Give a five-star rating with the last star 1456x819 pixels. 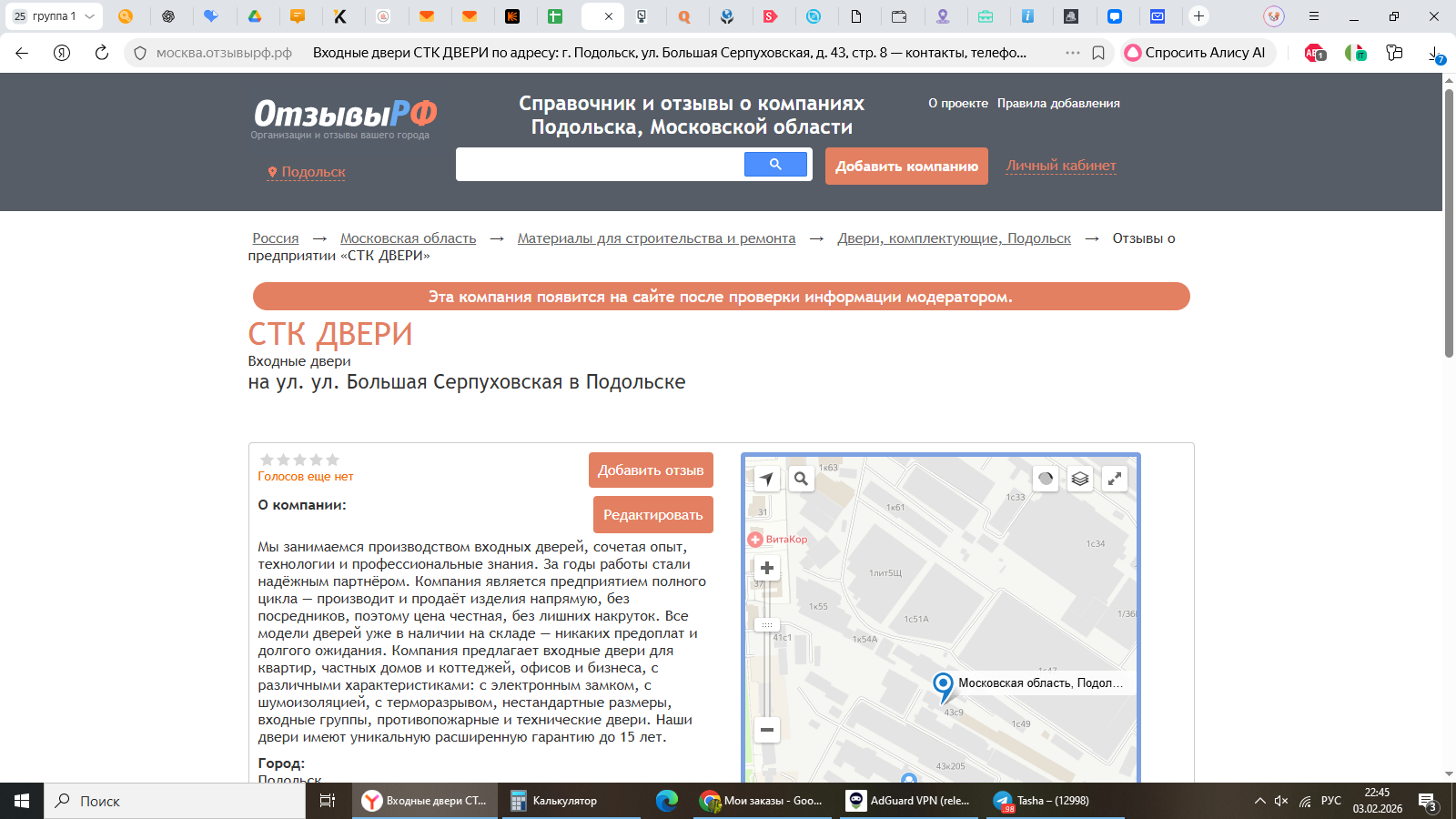[332, 460]
